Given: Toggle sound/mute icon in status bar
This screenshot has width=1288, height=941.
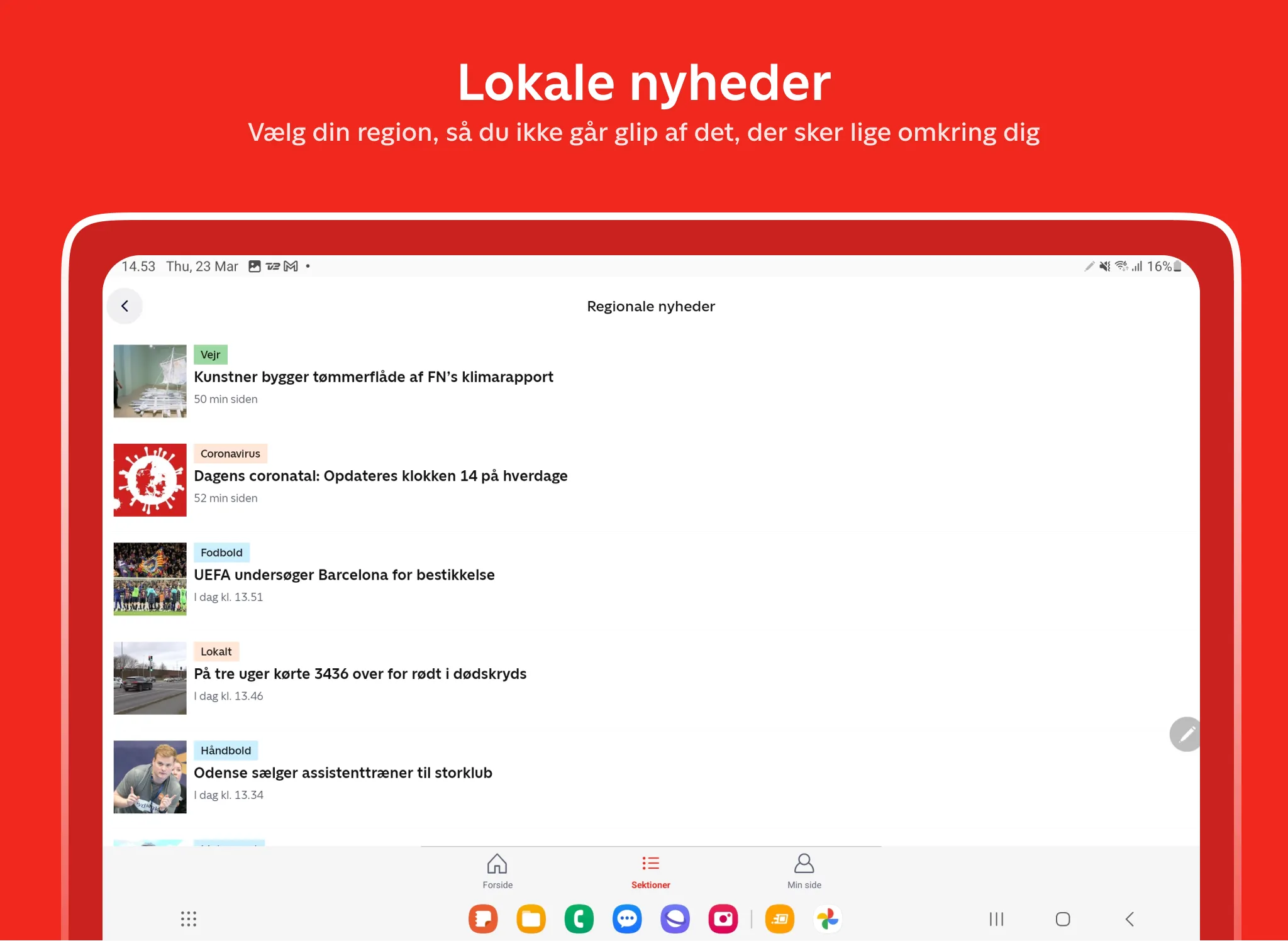Looking at the screenshot, I should [1102, 266].
